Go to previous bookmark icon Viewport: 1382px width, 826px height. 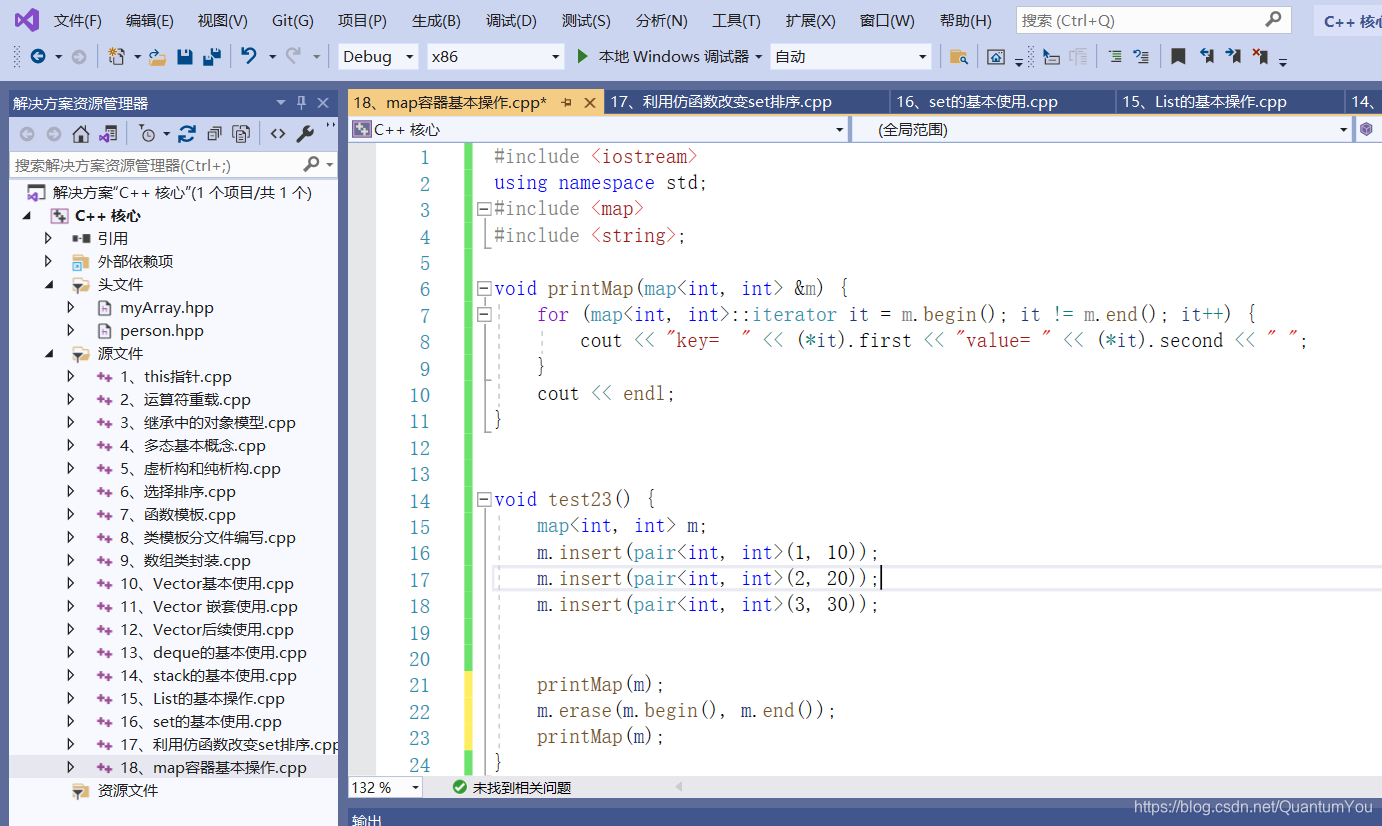pos(1207,57)
